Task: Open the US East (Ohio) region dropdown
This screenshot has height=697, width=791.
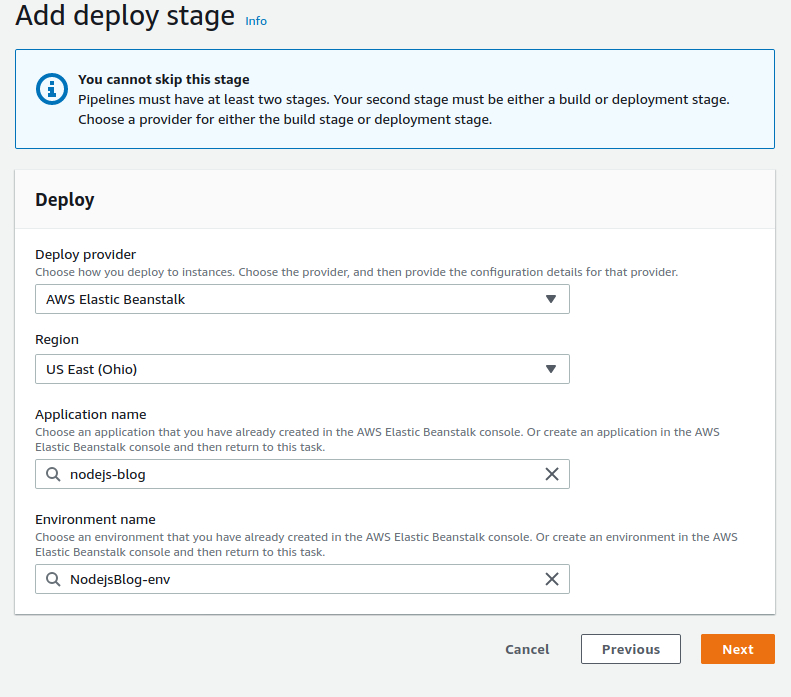Action: (x=300, y=369)
